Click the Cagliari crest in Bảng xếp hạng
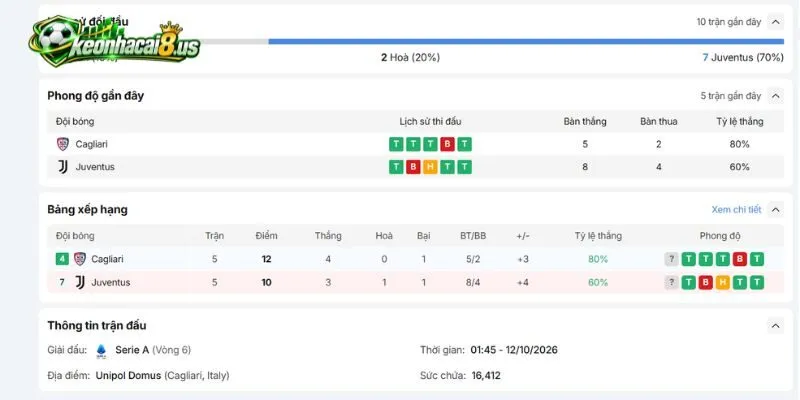Image resolution: width=800 pixels, height=400 pixels. coord(80,259)
